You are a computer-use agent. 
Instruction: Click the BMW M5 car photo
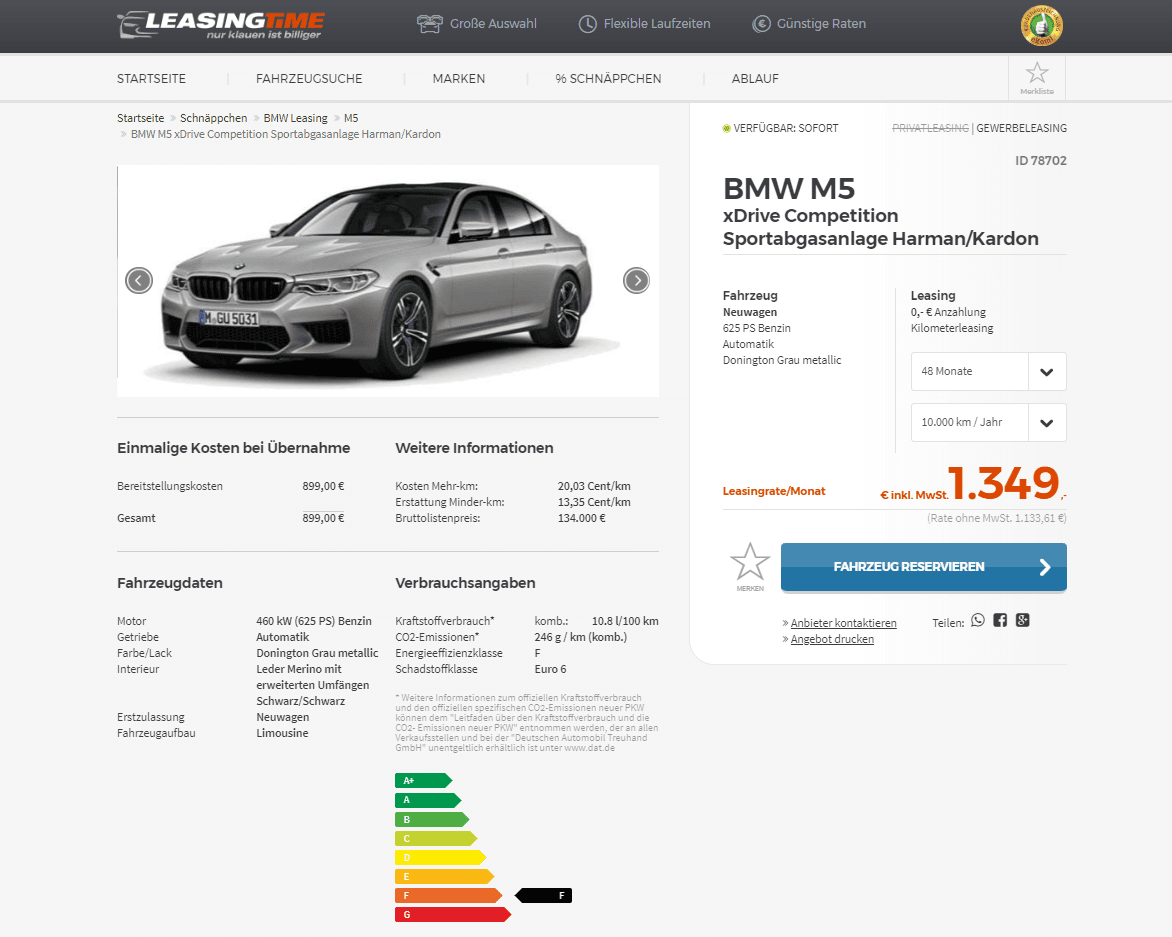(388, 280)
